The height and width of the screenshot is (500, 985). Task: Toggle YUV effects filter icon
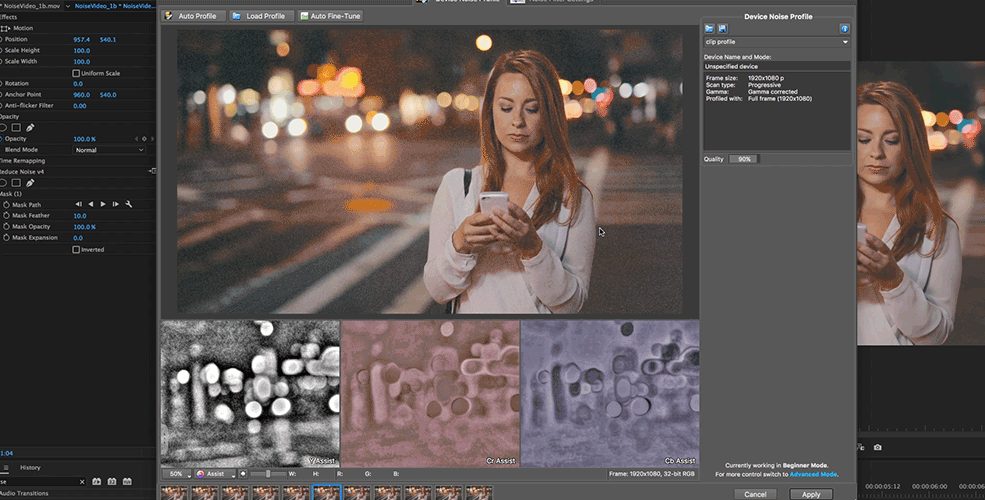[x=127, y=482]
